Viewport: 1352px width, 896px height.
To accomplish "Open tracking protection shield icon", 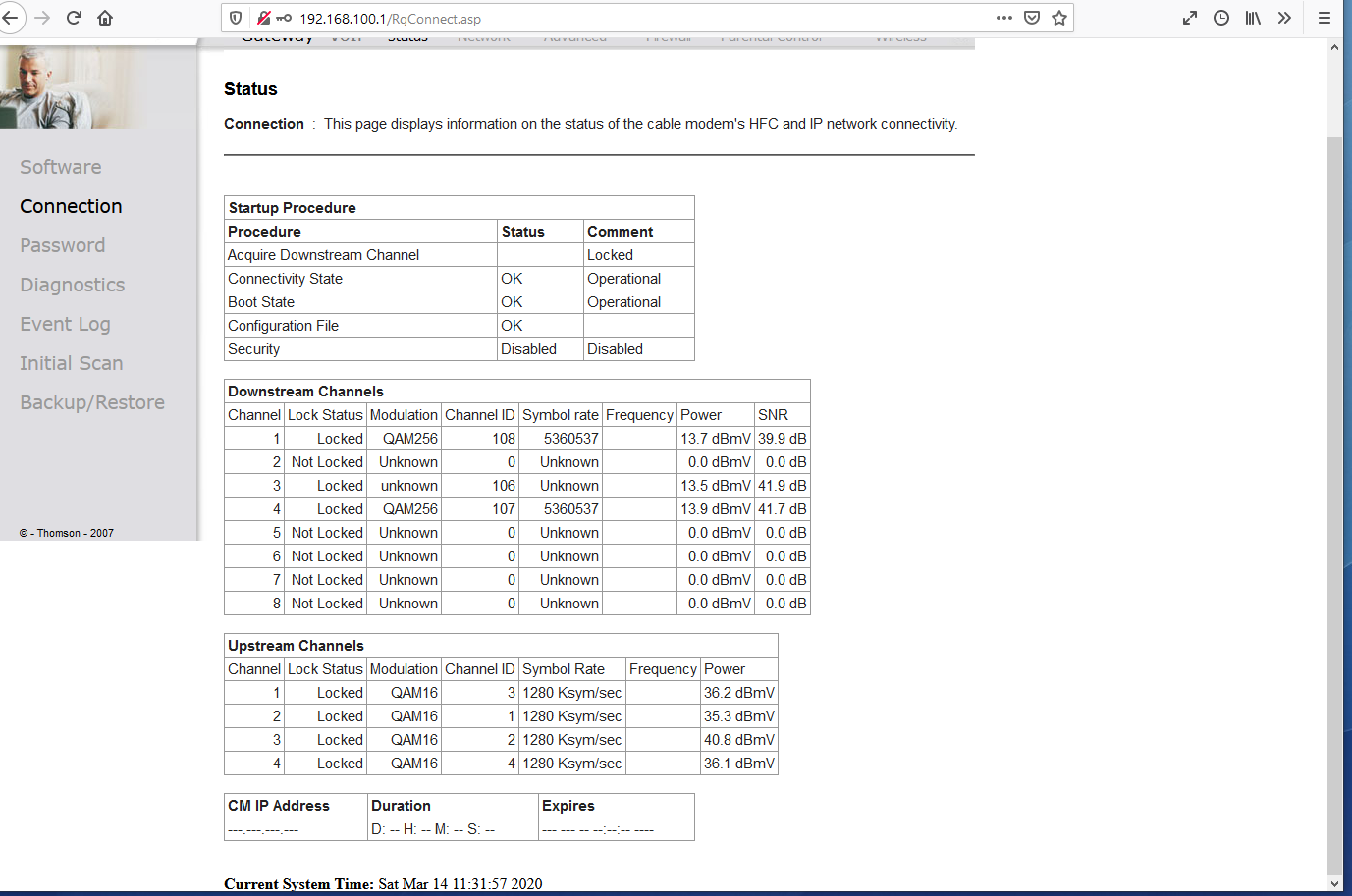I will tap(236, 18).
